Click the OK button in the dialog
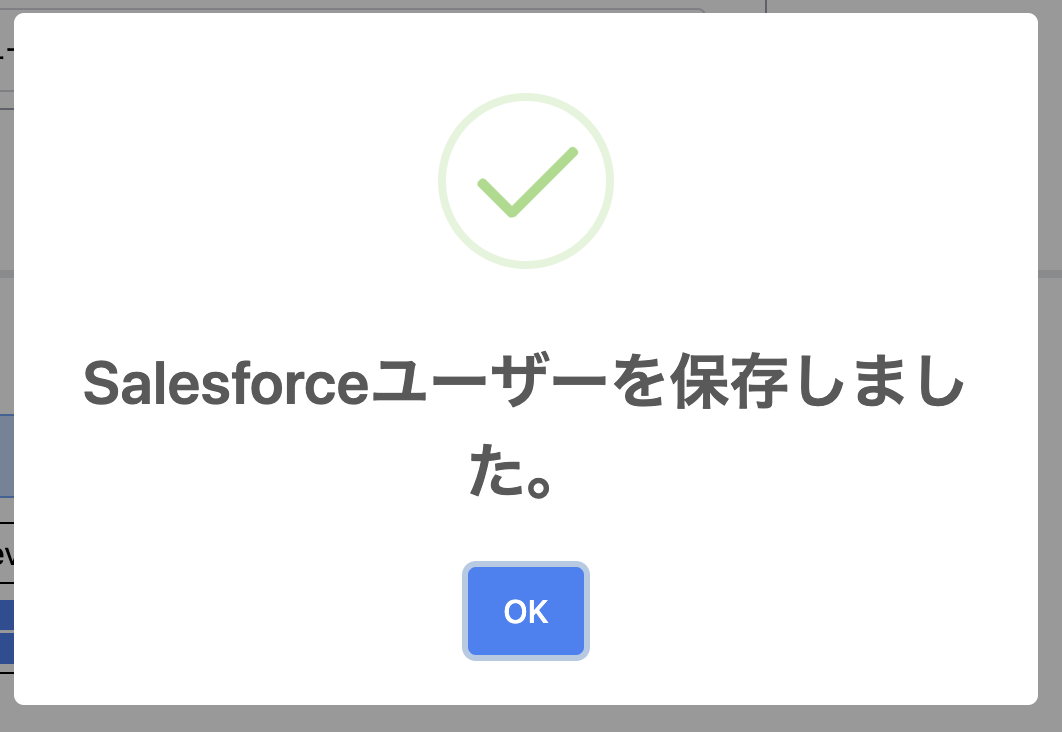The image size is (1062, 732). pos(526,611)
